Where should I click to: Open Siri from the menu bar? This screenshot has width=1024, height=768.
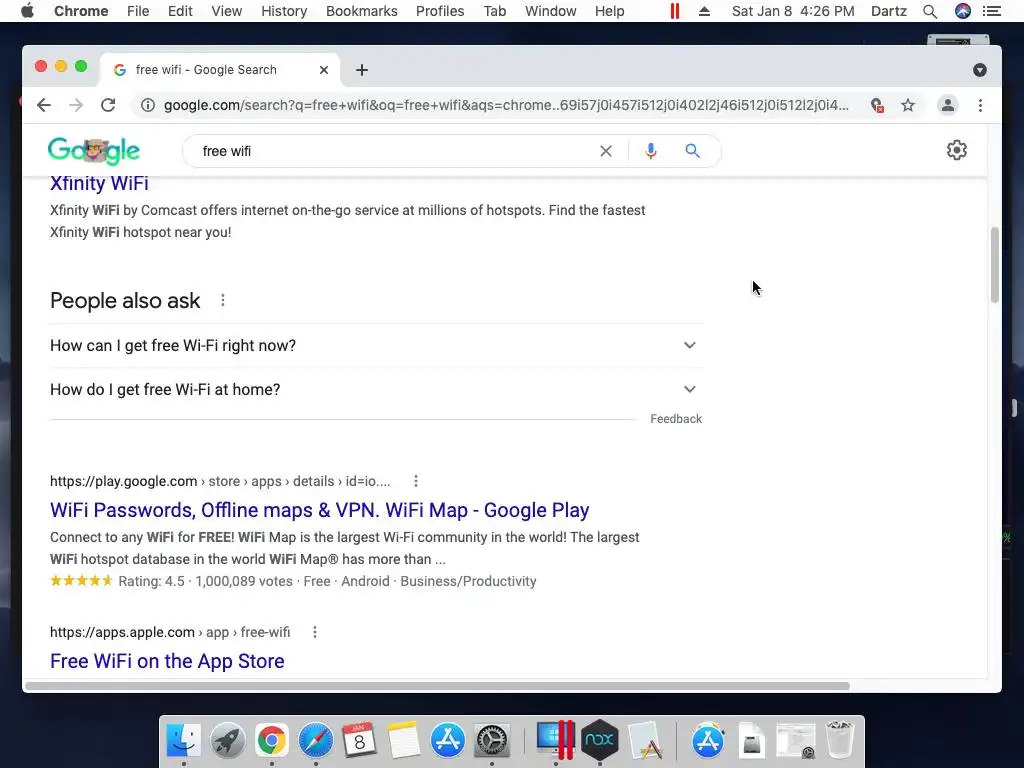point(963,11)
